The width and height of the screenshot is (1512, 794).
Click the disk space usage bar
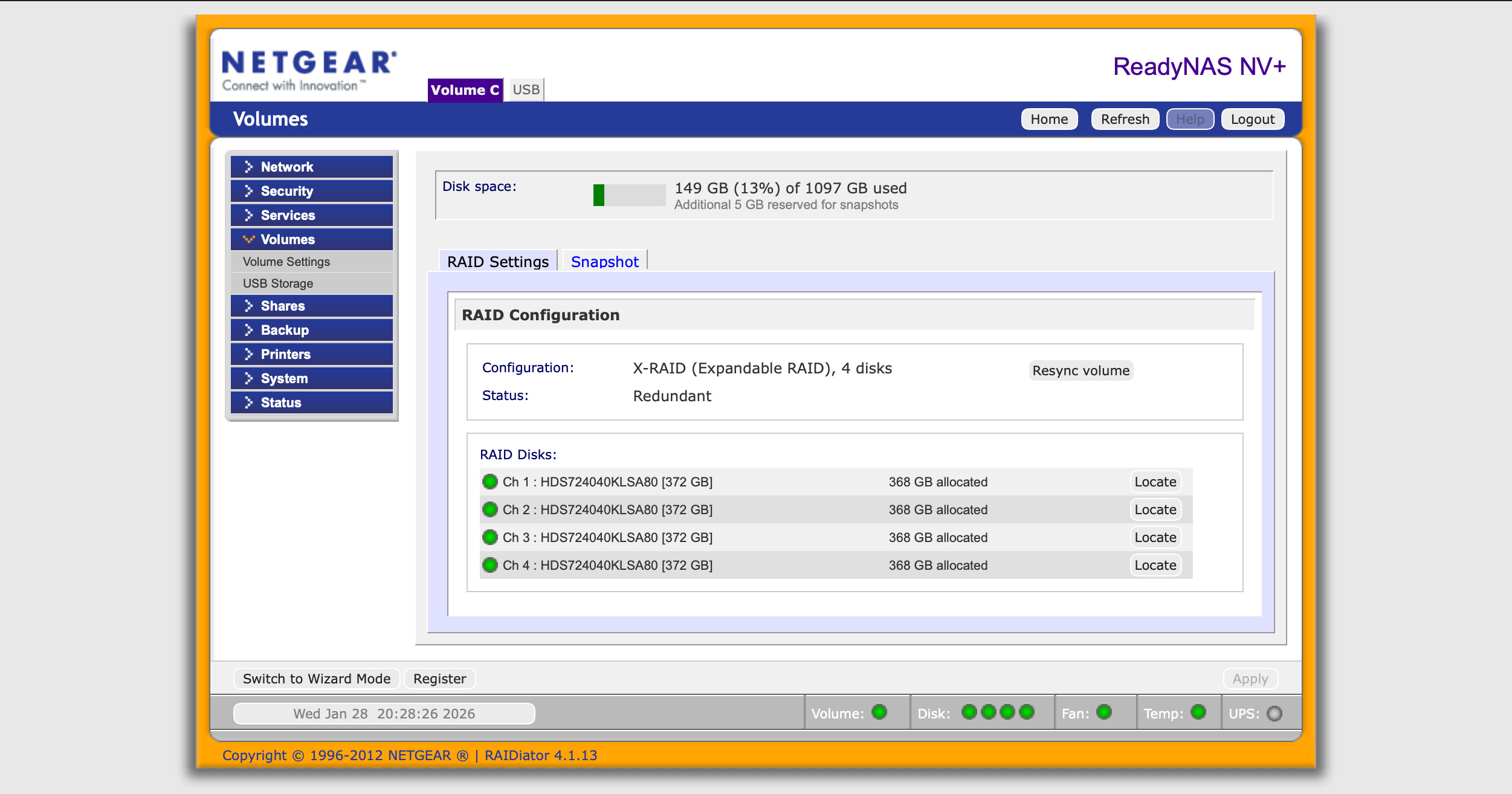click(x=628, y=193)
